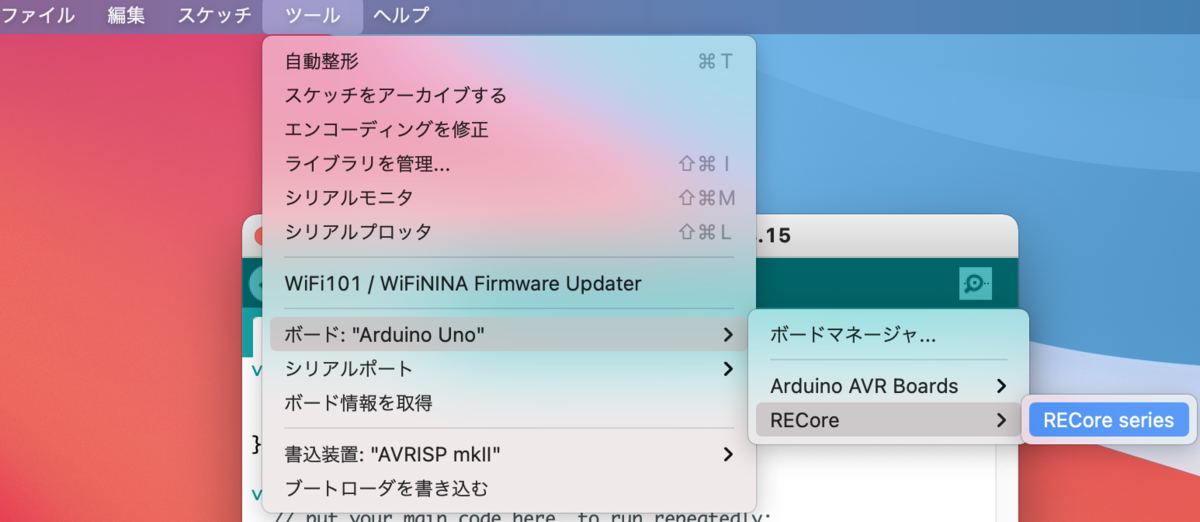This screenshot has height=522, width=1200.
Task: Close the open ツール menu
Action: pos(312,15)
